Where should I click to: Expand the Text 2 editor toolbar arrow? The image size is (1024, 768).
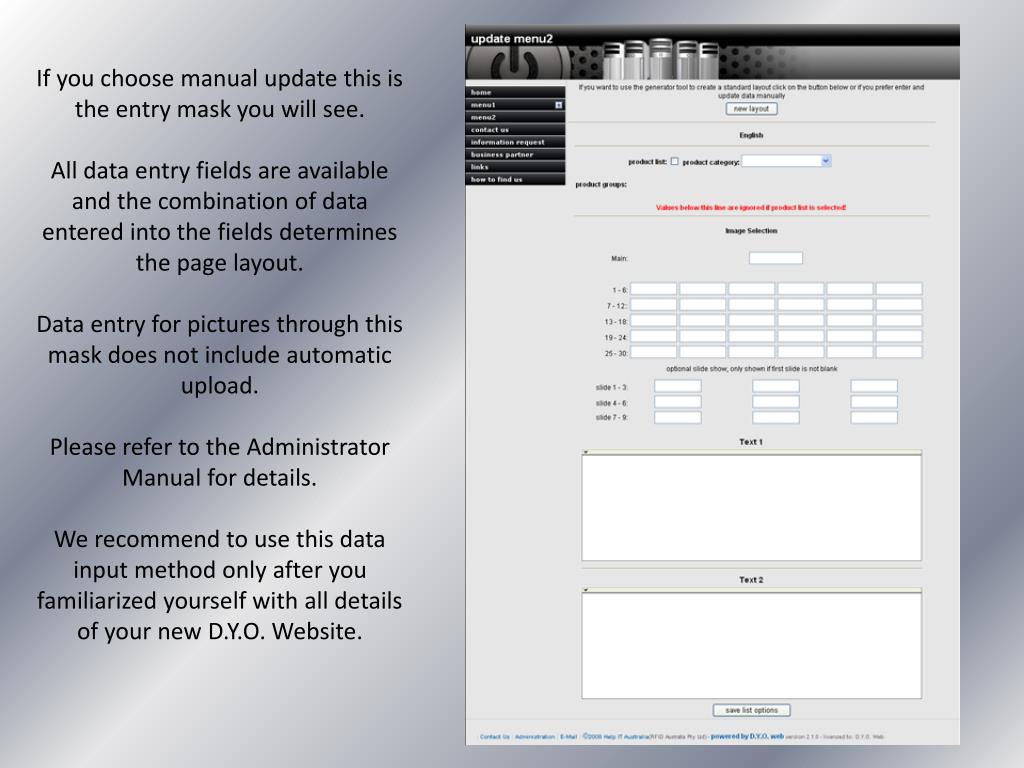(586, 590)
